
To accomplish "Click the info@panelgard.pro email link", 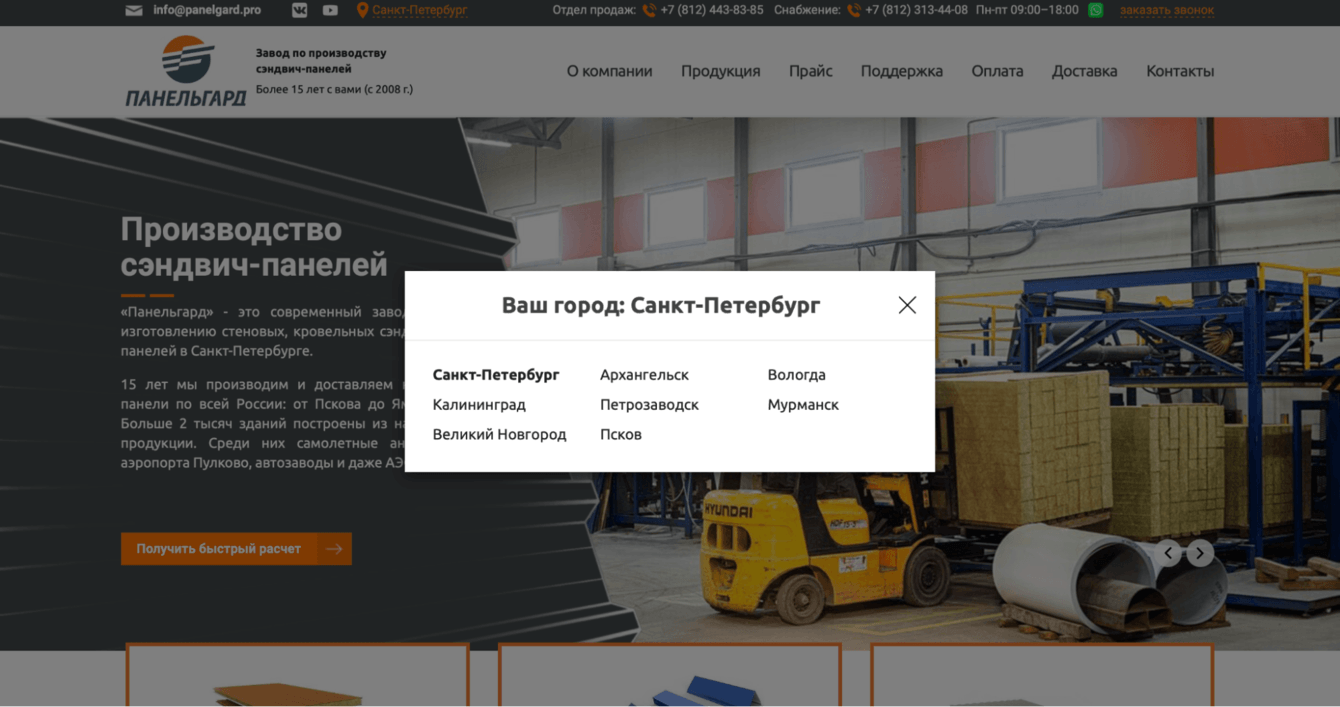I will click(x=207, y=10).
